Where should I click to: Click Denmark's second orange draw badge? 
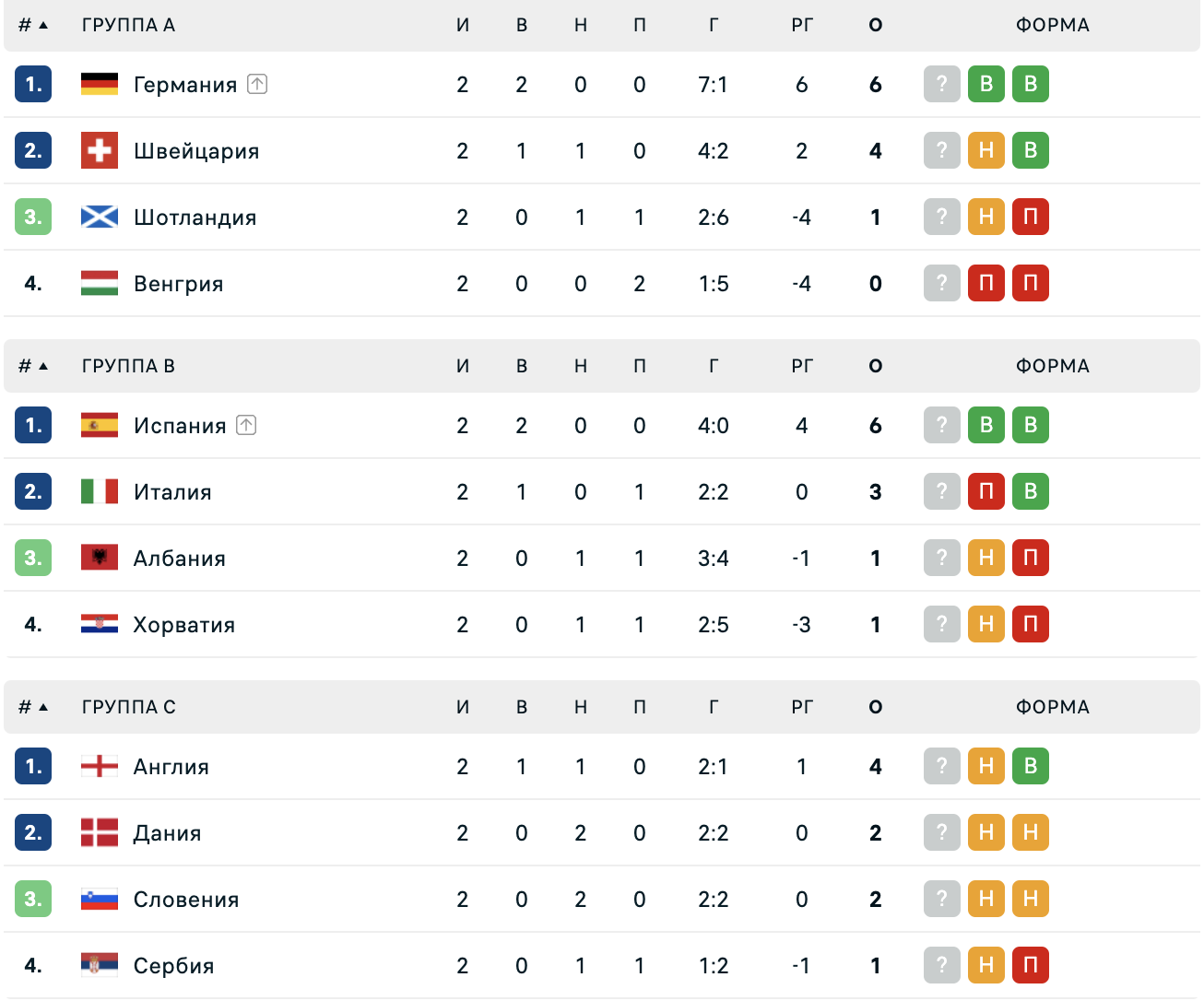tap(1031, 832)
